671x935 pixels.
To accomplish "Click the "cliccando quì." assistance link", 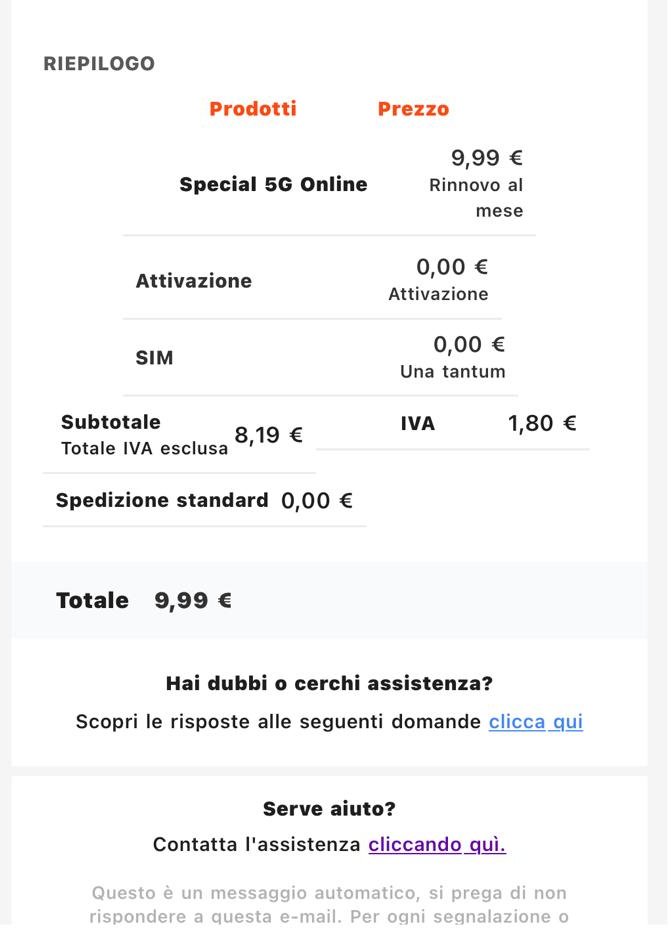I will [437, 844].
